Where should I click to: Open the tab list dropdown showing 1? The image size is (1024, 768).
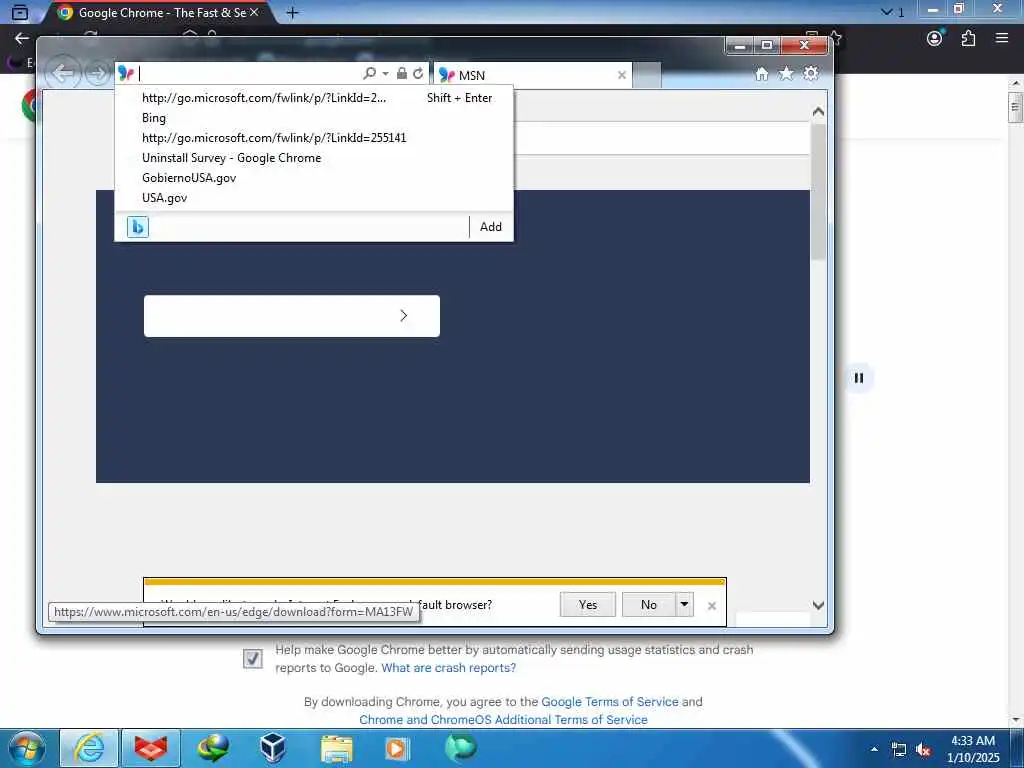tap(892, 12)
